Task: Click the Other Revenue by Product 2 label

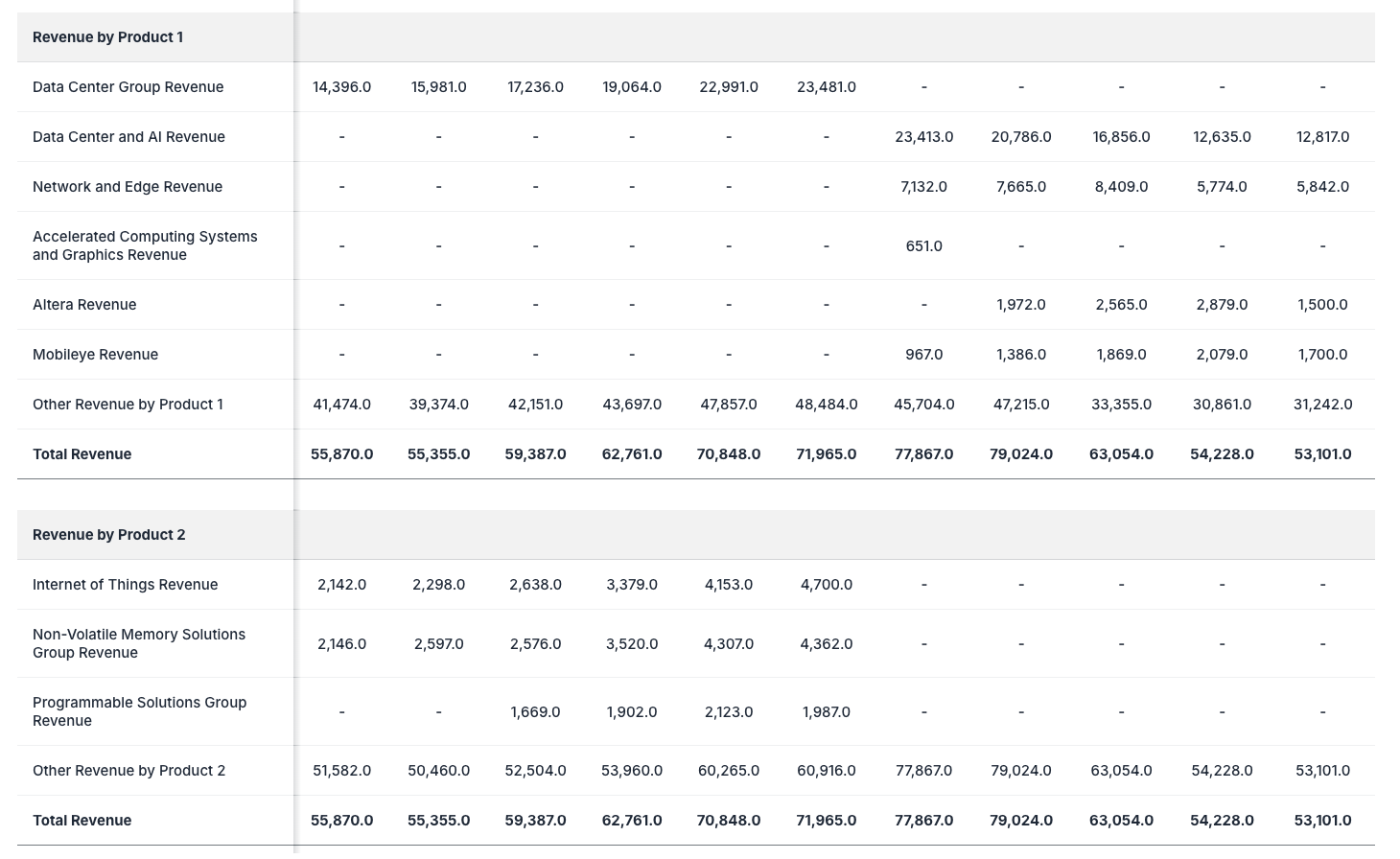Action: (128, 770)
